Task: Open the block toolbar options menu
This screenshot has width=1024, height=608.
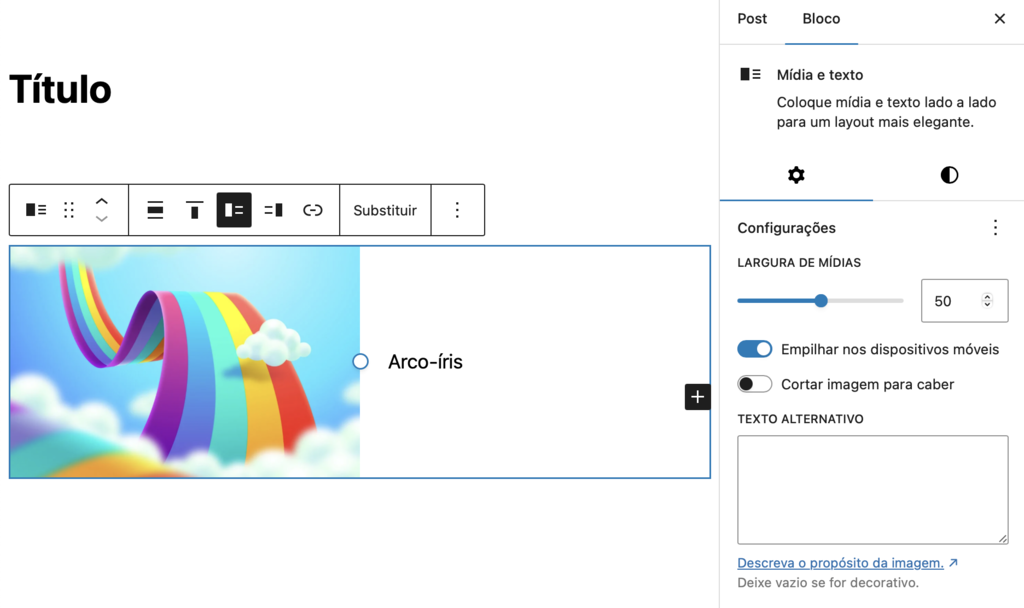Action: pyautogui.click(x=457, y=210)
